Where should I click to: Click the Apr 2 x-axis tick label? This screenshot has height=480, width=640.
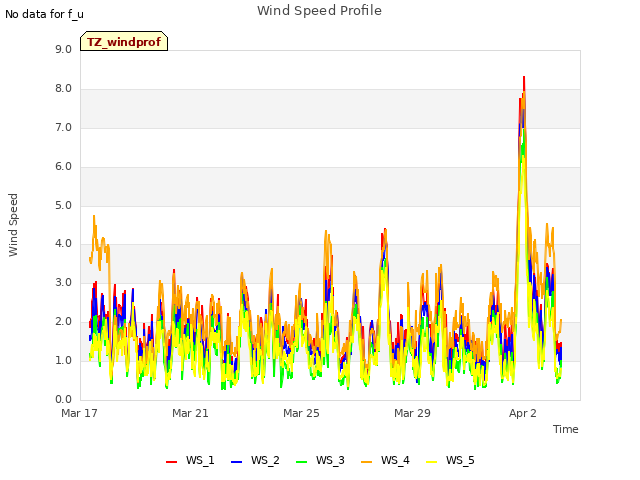pos(522,413)
